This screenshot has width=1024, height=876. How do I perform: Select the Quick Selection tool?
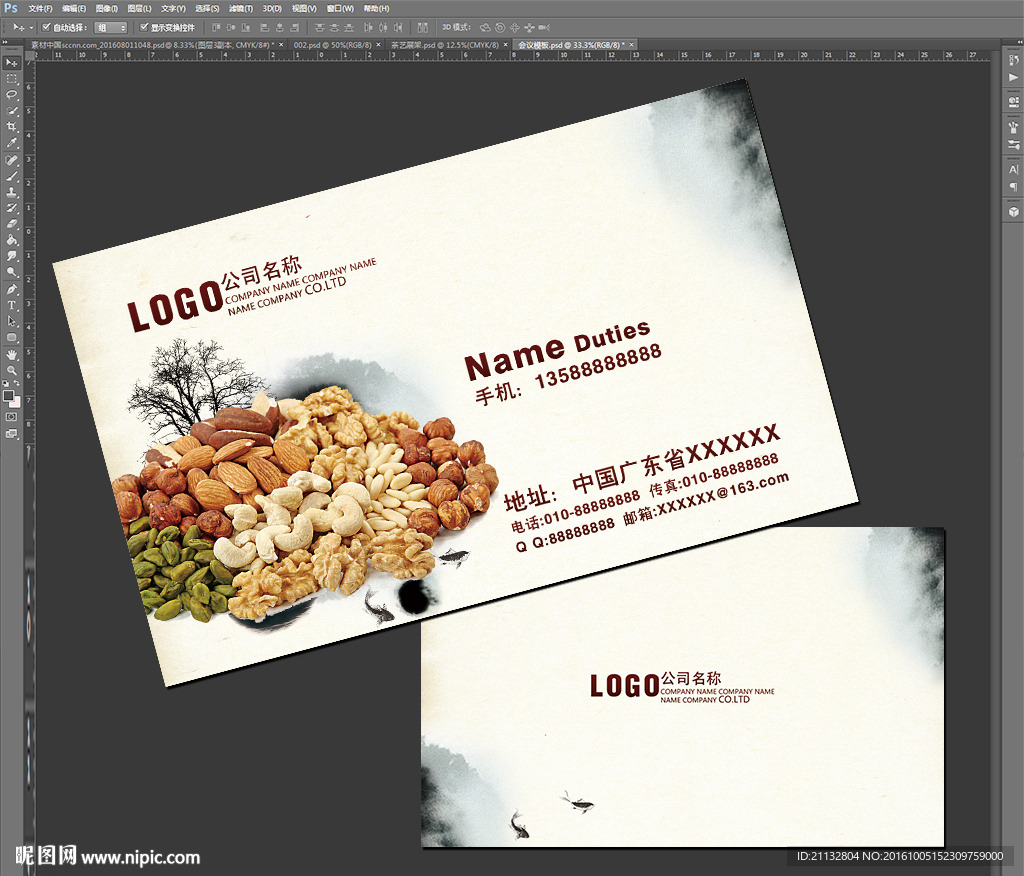click(12, 111)
